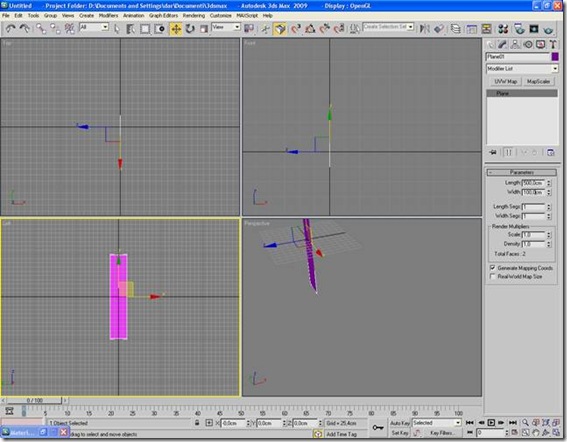Image resolution: width=567 pixels, height=442 pixels.
Task: Click the time slider 0 / 100
Action: click(35, 400)
